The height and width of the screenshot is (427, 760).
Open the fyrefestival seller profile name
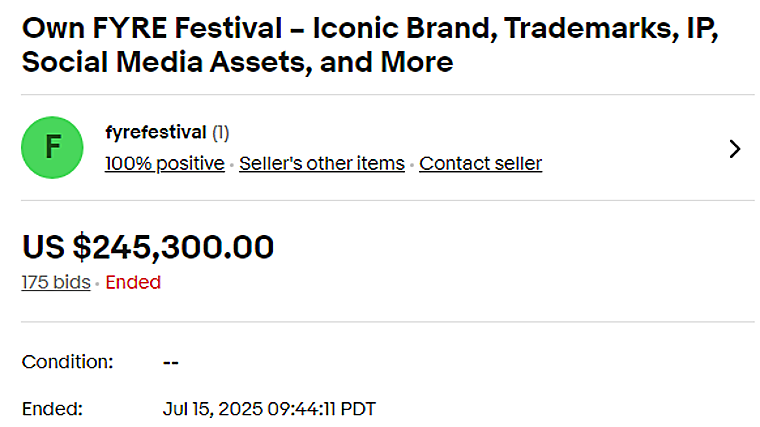pyautogui.click(x=155, y=132)
